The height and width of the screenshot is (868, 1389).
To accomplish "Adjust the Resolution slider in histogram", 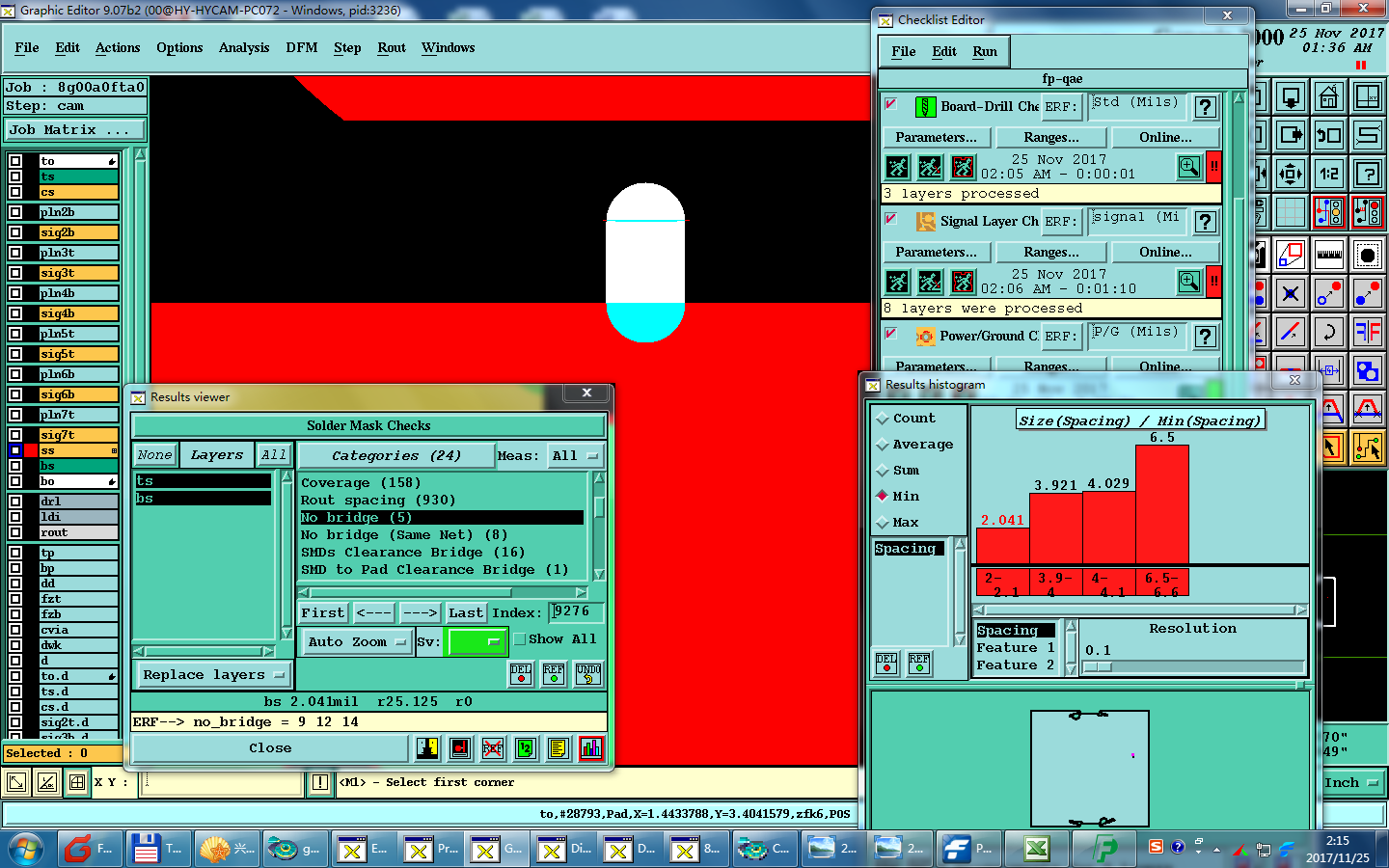I will coord(1194,666).
